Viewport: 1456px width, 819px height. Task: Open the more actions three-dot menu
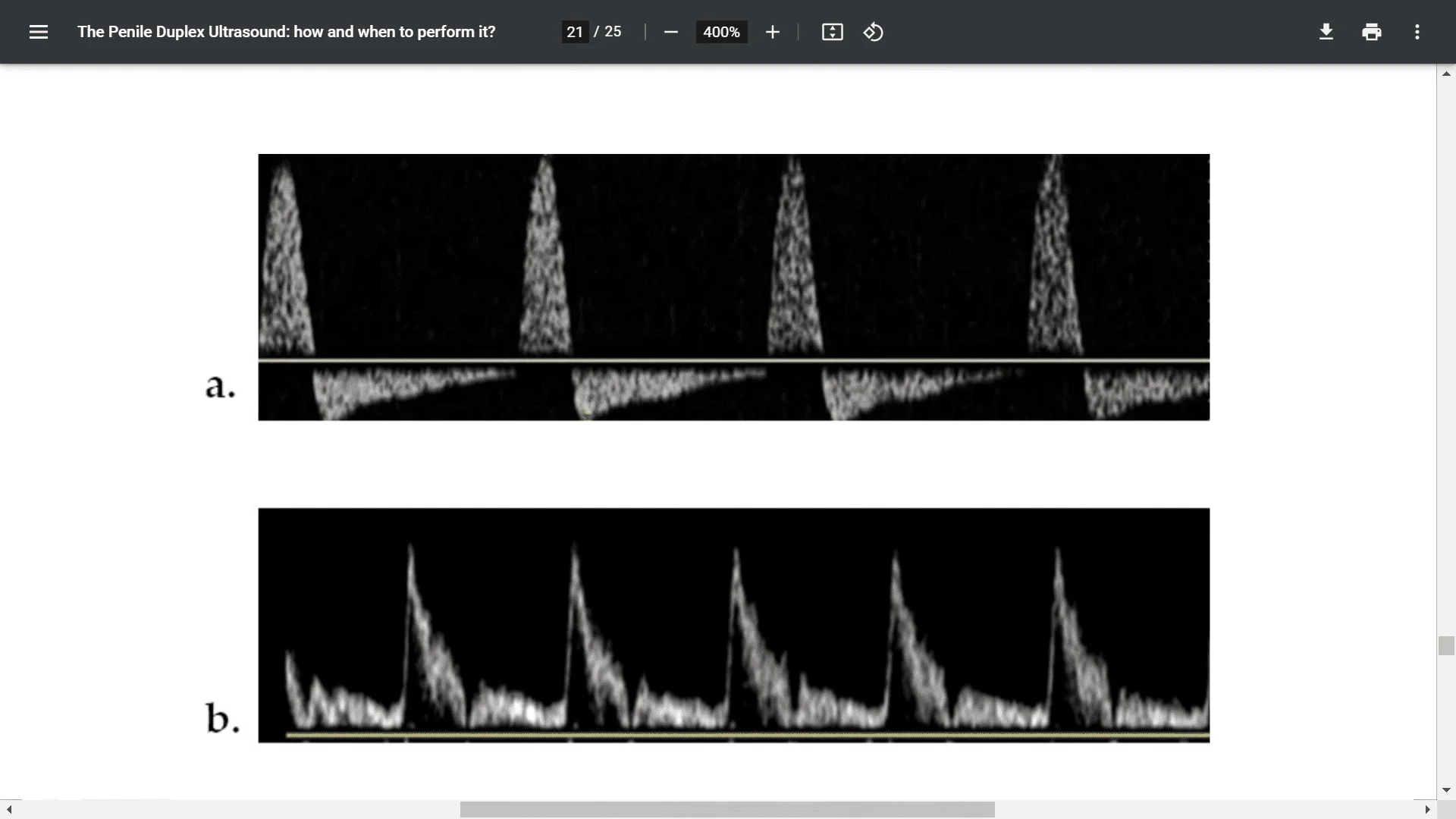pyautogui.click(x=1417, y=32)
